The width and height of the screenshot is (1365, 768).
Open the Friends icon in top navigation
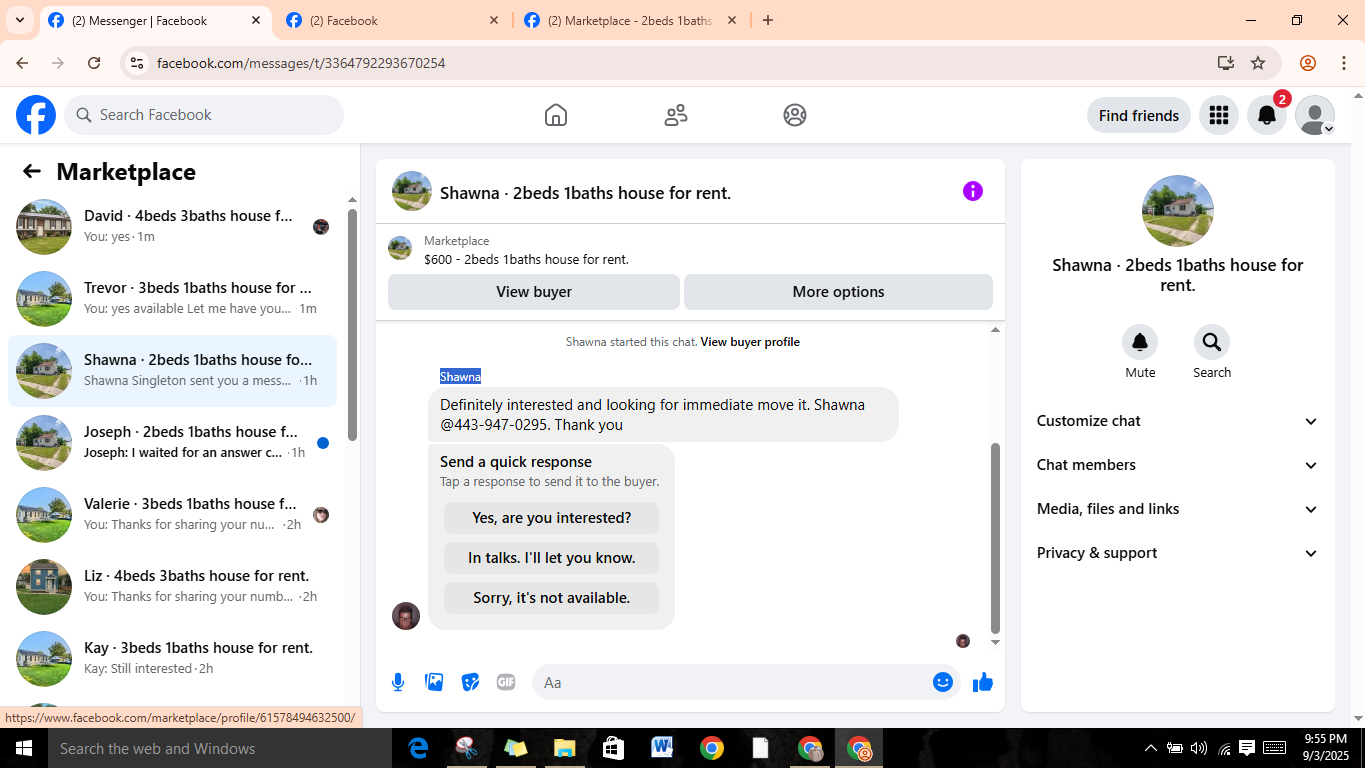(676, 115)
